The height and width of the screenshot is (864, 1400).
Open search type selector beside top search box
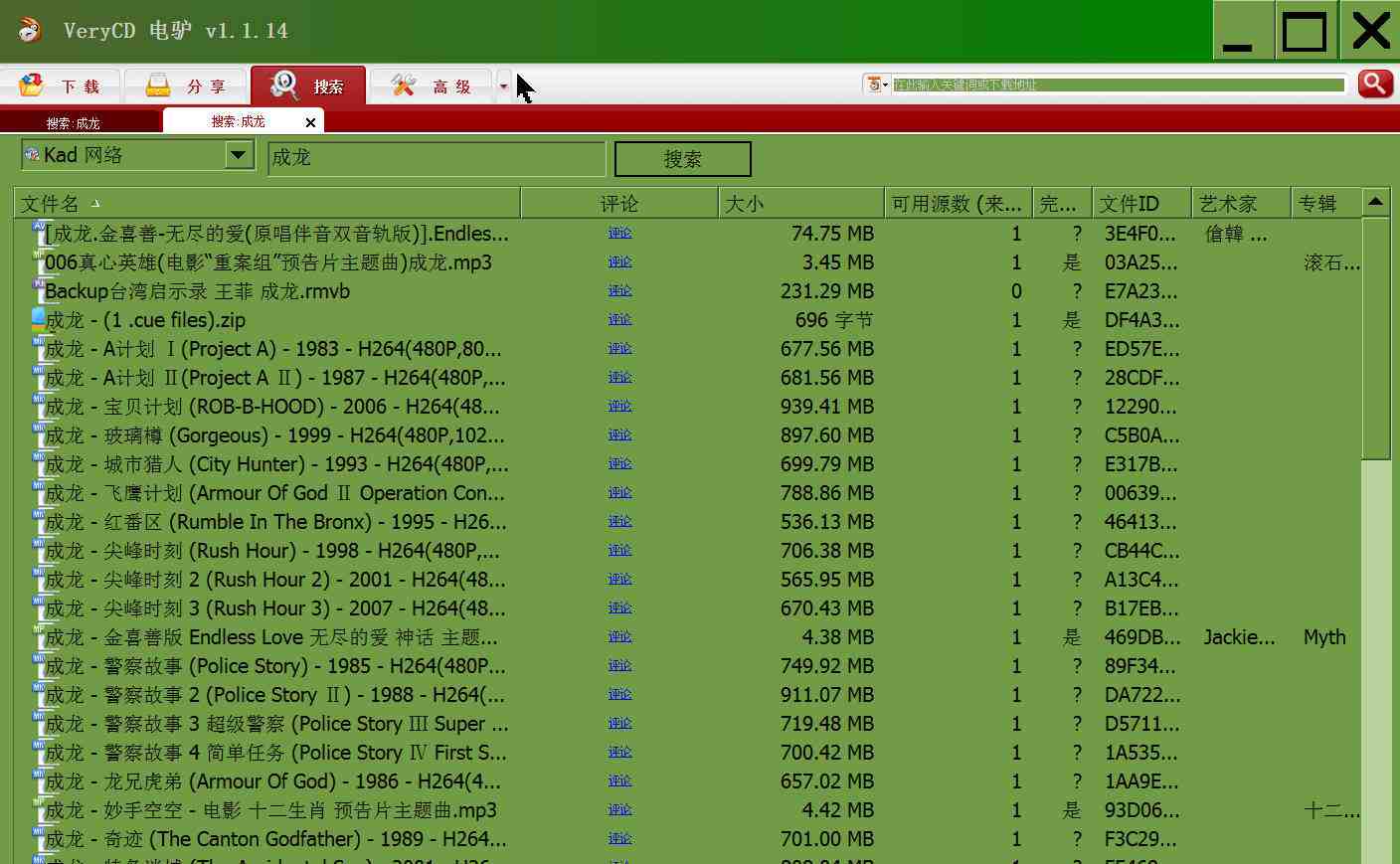(877, 85)
